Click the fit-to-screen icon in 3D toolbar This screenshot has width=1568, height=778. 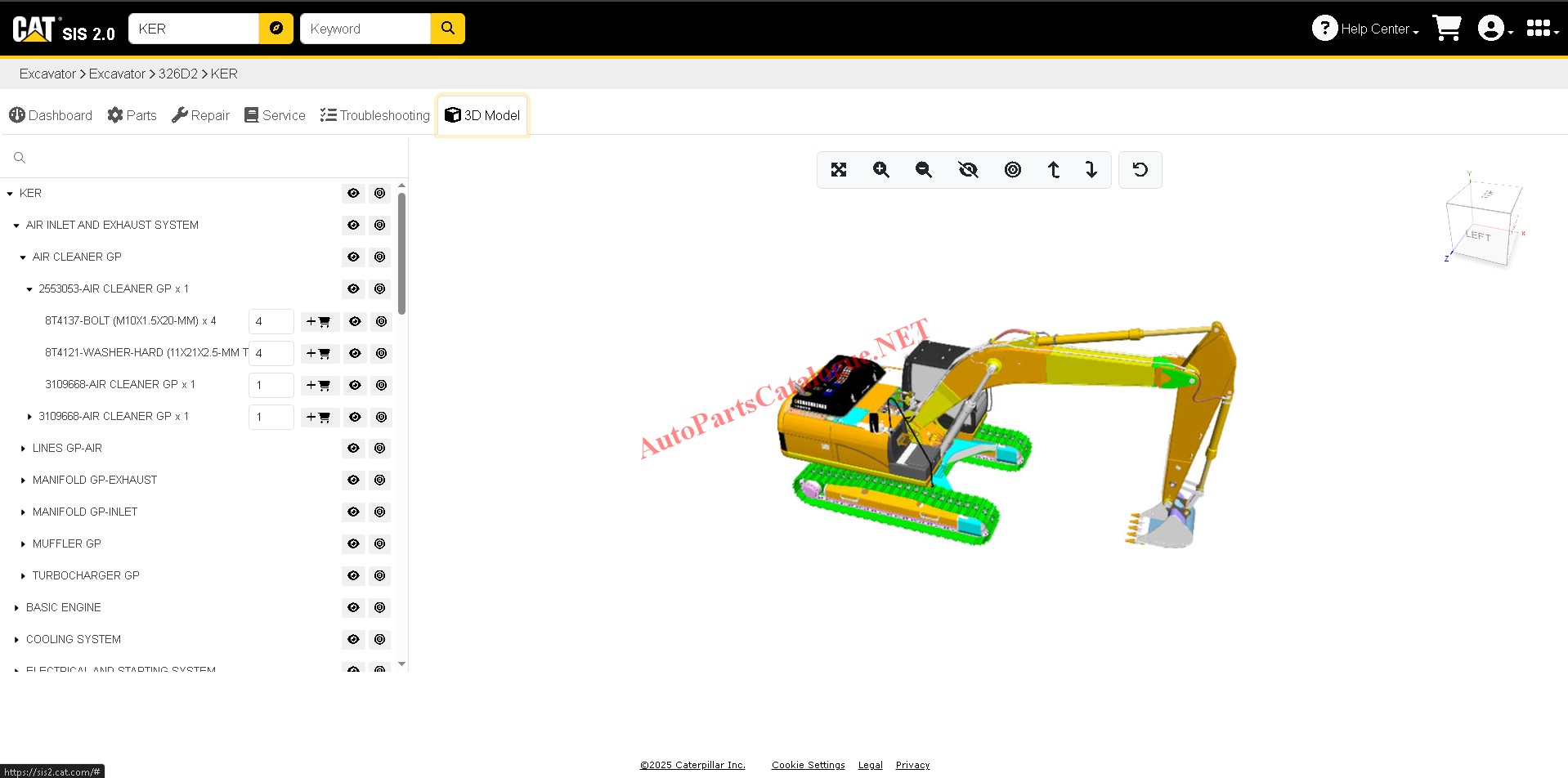tap(838, 170)
